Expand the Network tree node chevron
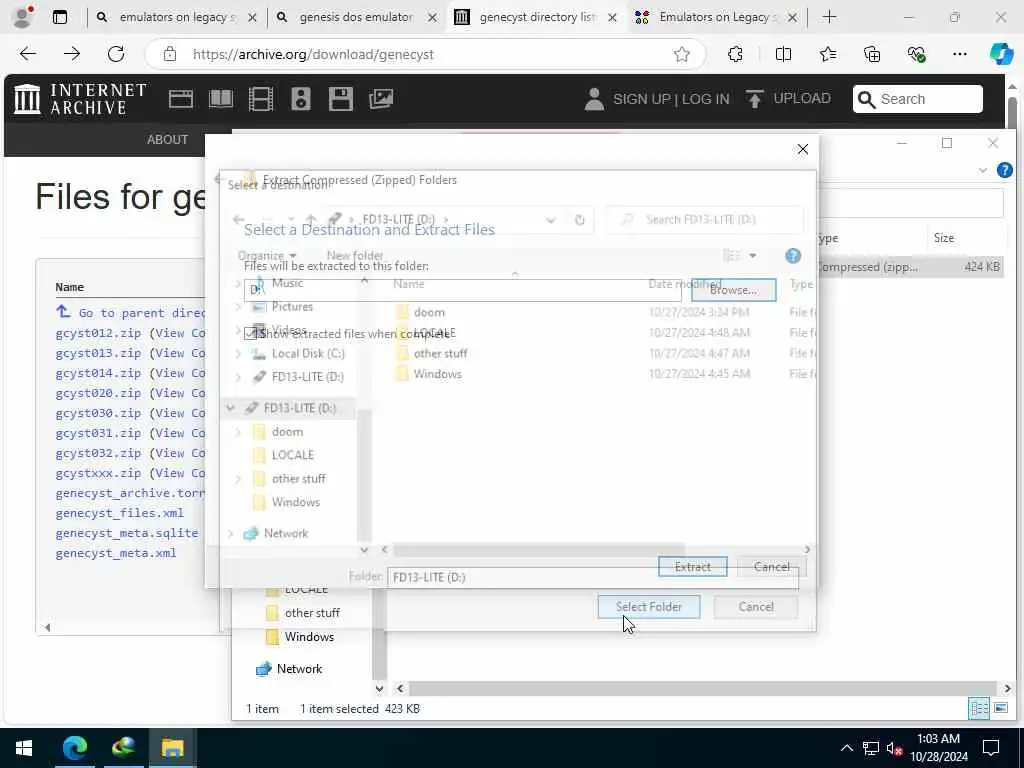 (x=230, y=534)
